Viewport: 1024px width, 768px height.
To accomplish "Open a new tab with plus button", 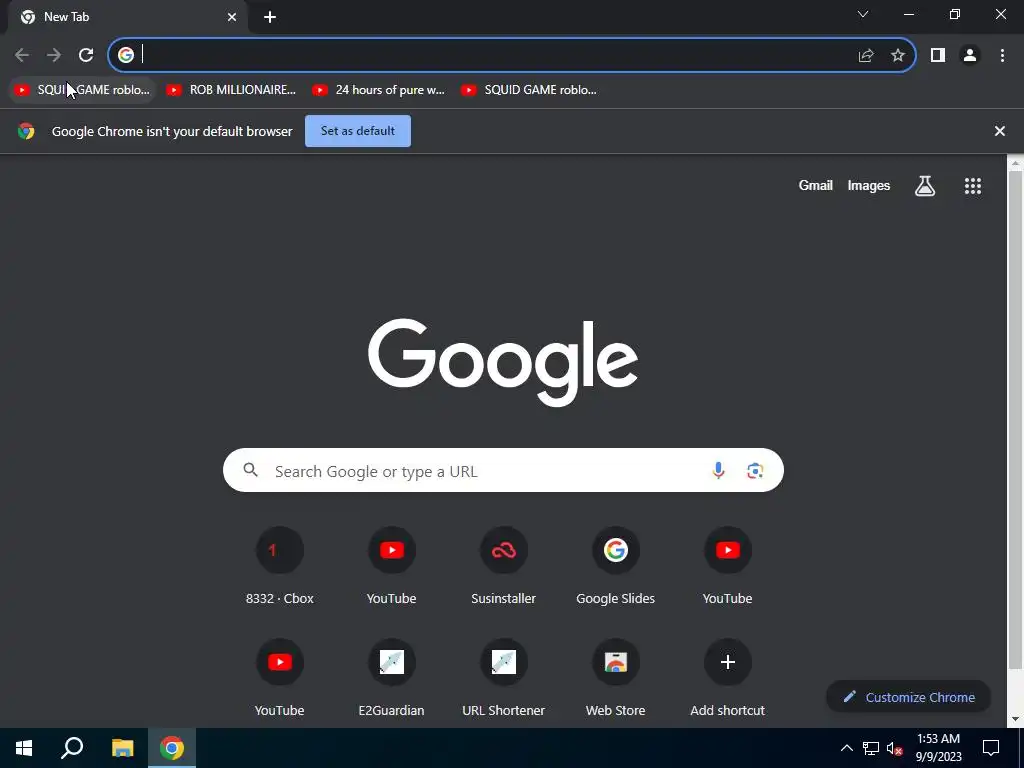I will coord(270,17).
